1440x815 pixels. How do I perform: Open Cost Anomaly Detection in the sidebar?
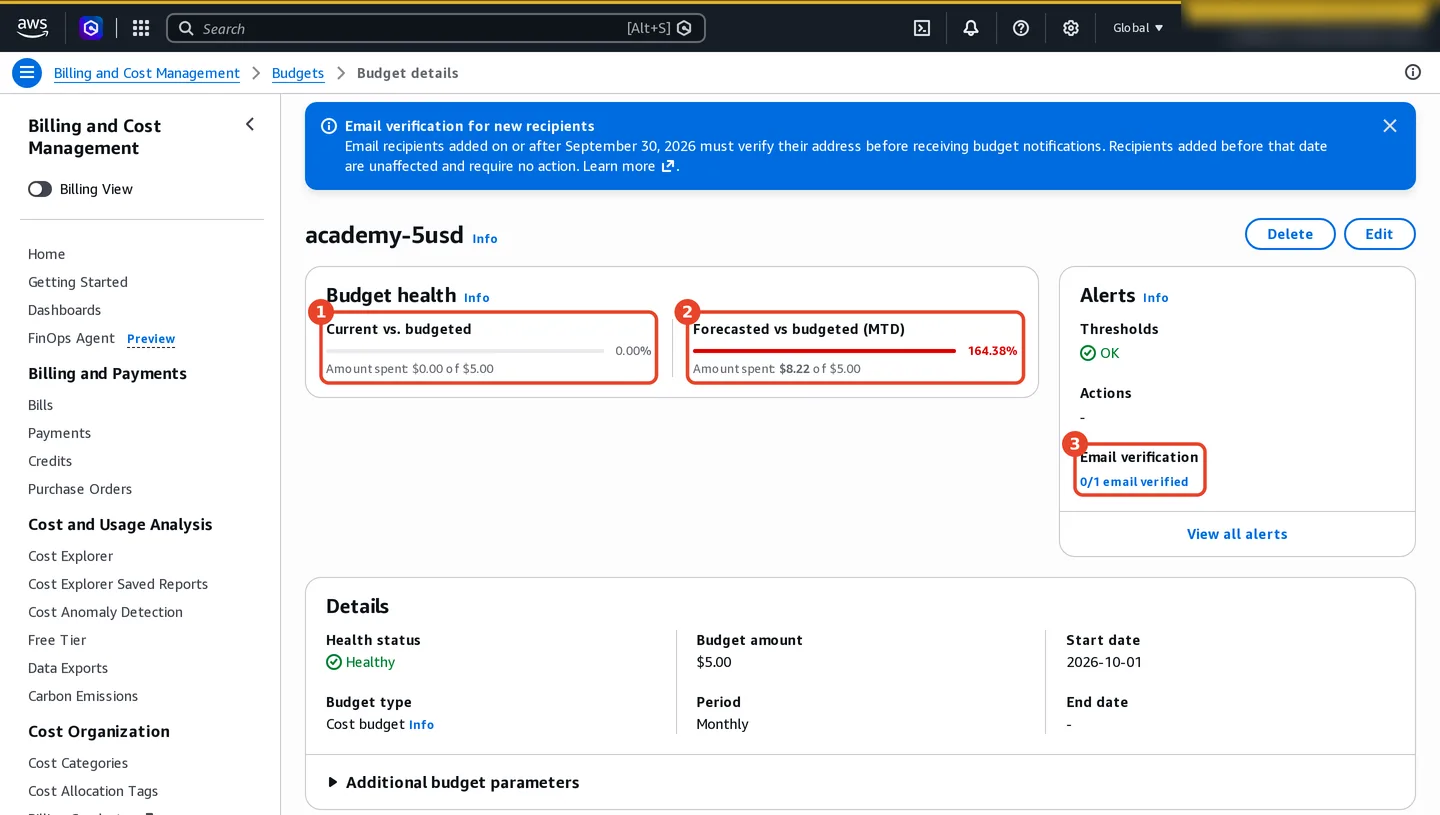tap(106, 612)
